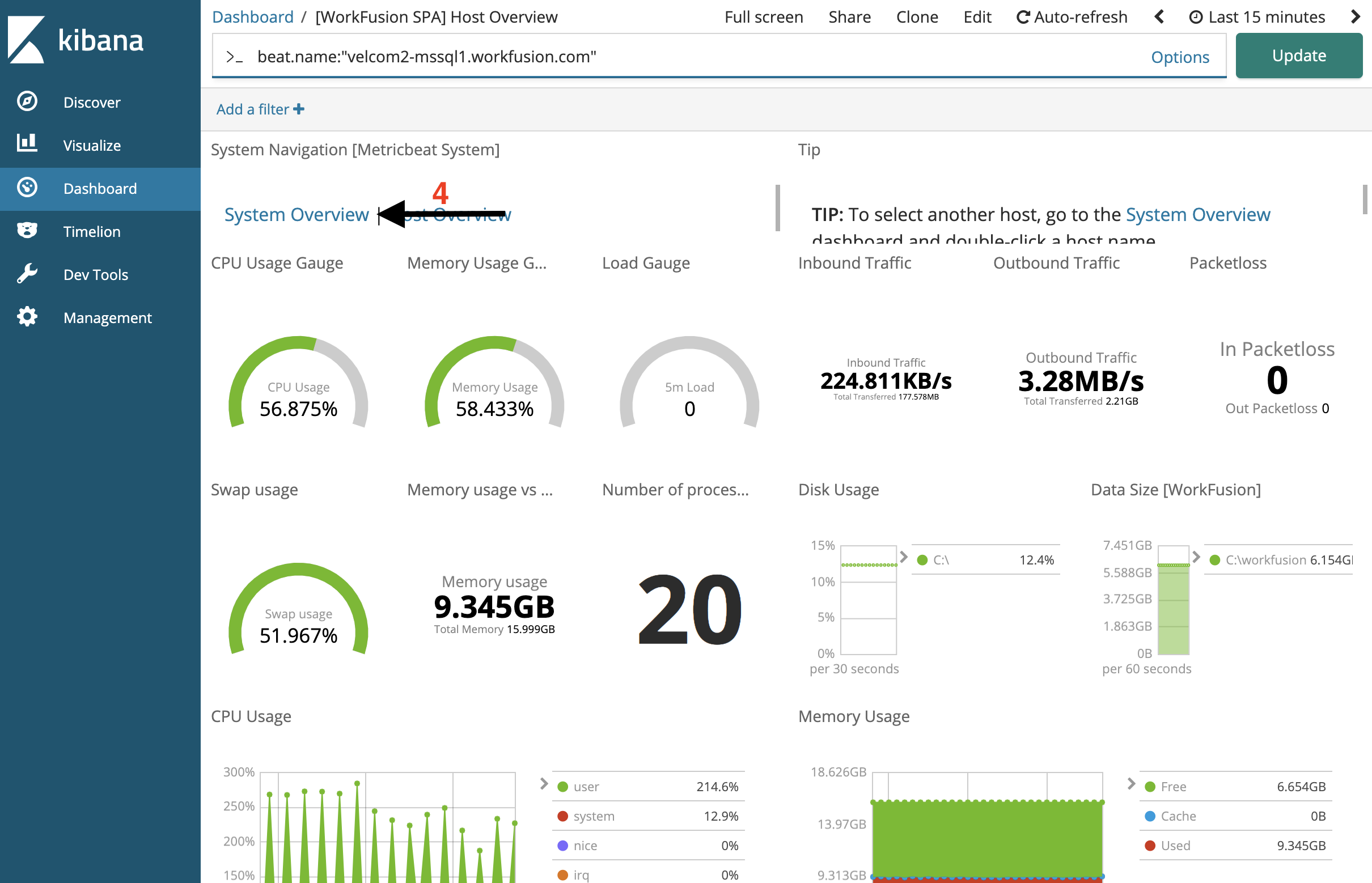
Task: Click the red Used legend dot
Action: pos(1150,845)
